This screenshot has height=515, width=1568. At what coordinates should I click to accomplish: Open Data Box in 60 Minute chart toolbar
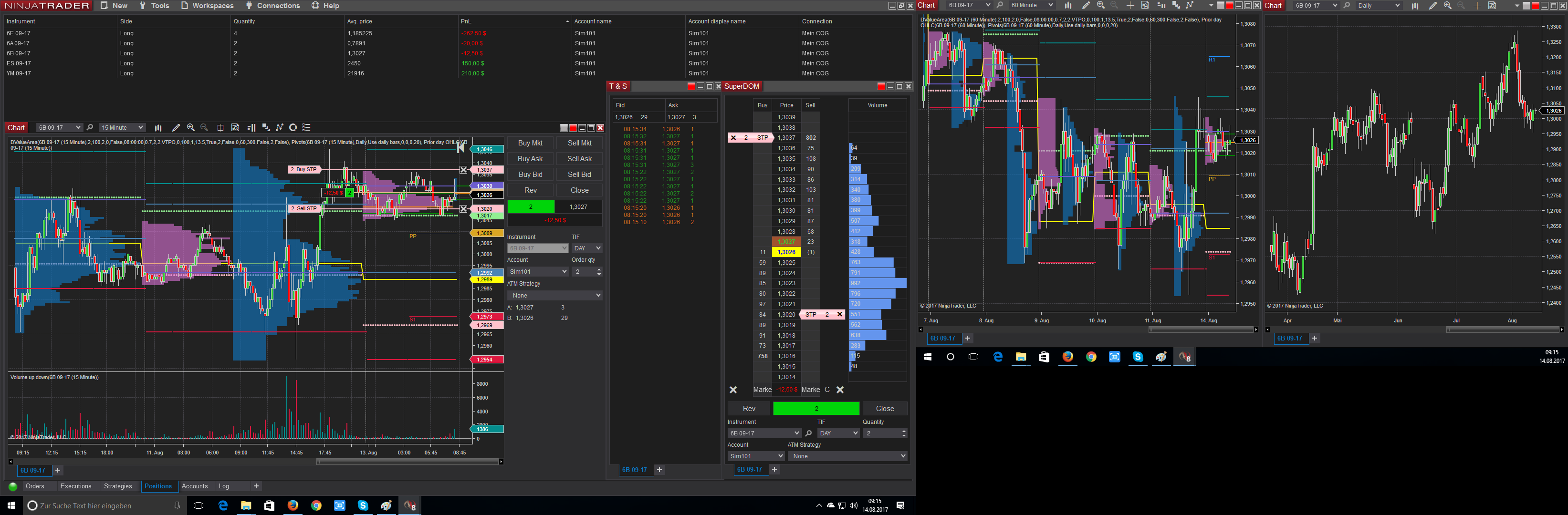coord(1145,5)
